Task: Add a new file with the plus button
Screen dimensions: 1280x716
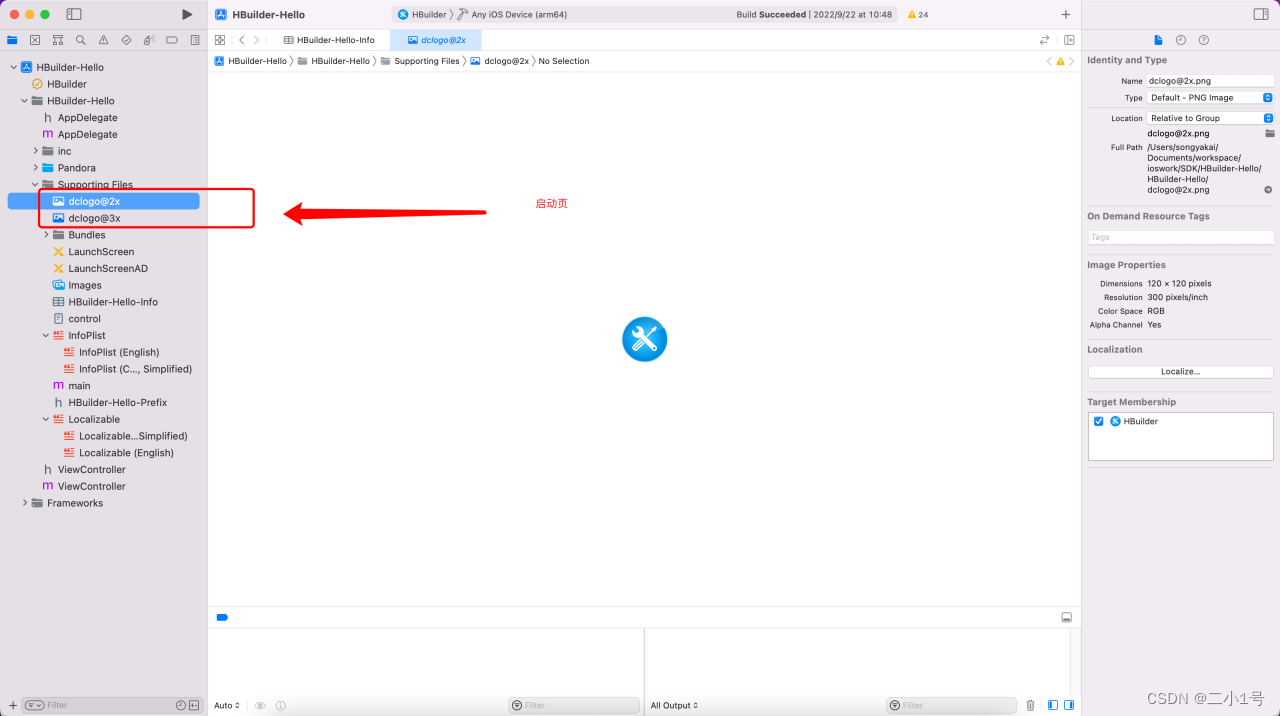Action: (x=13, y=705)
